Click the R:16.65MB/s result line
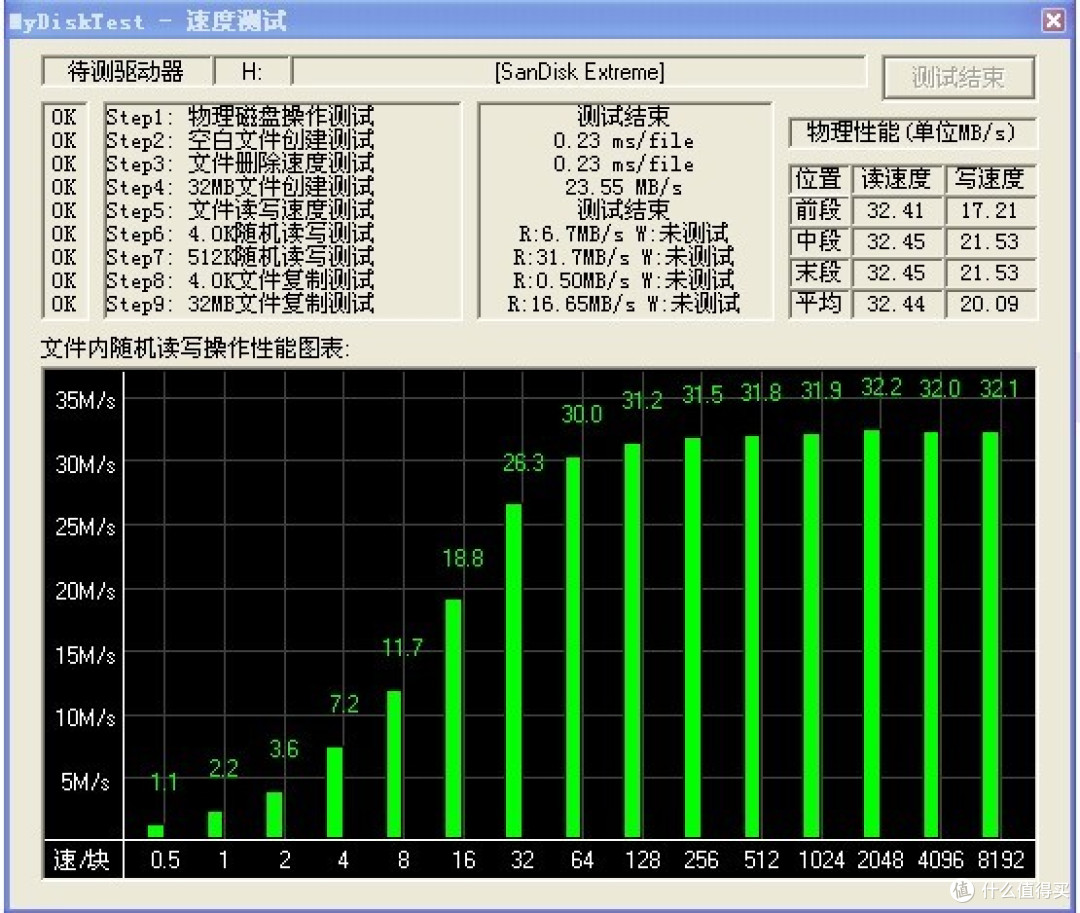This screenshot has height=913, width=1080. 623,304
